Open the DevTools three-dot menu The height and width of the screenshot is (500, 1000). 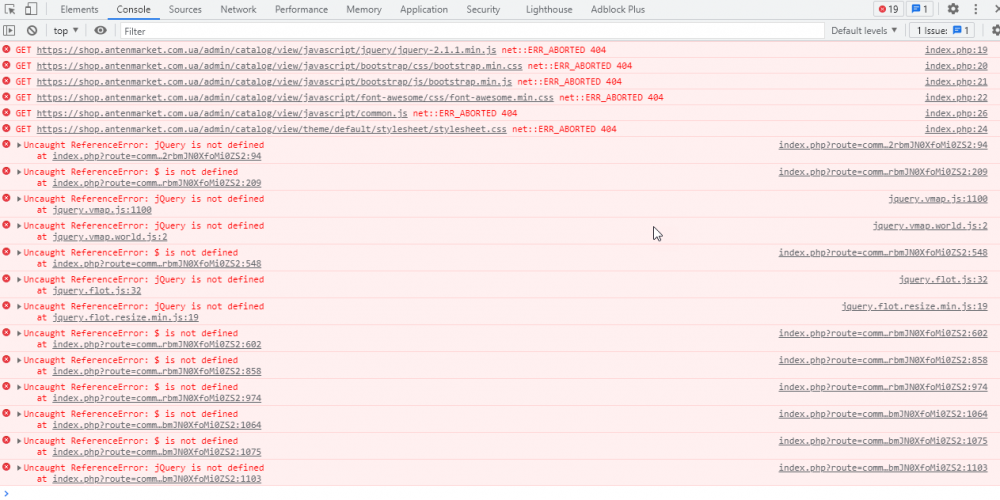point(976,10)
